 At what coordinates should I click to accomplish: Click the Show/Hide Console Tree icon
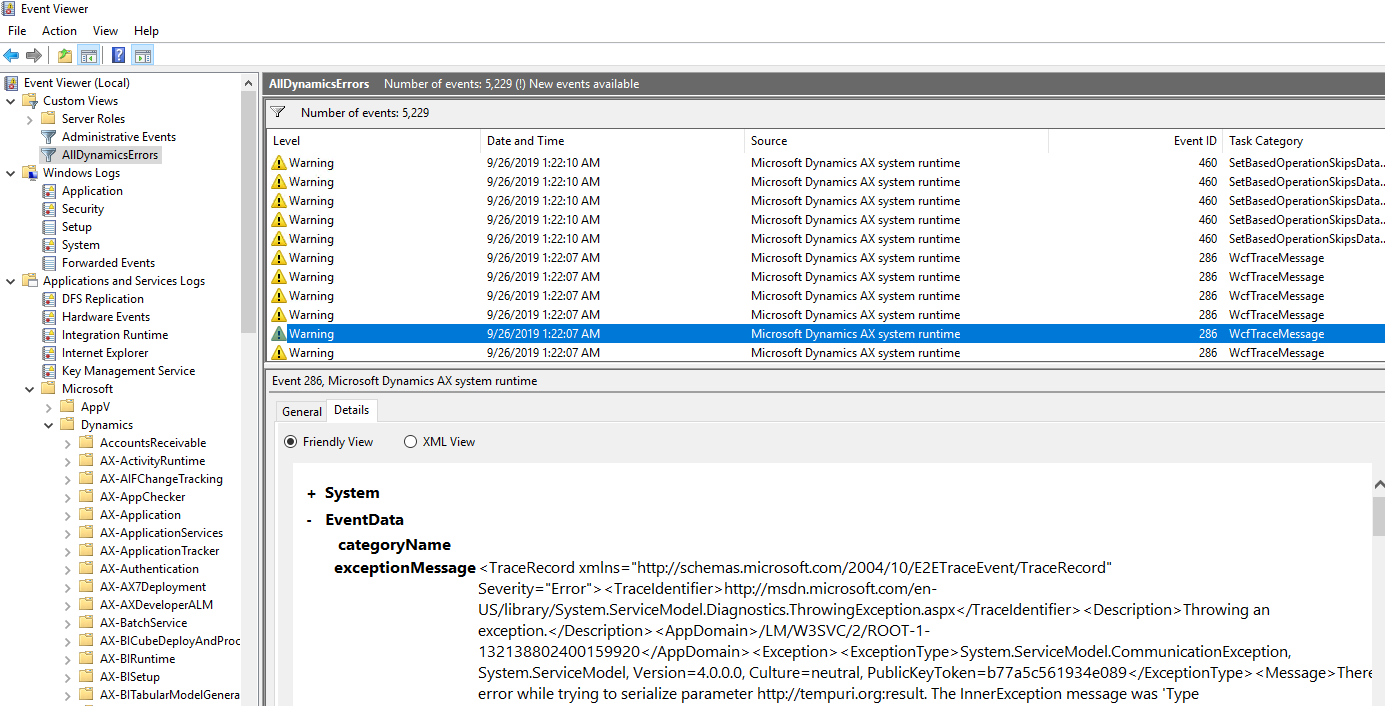[89, 56]
